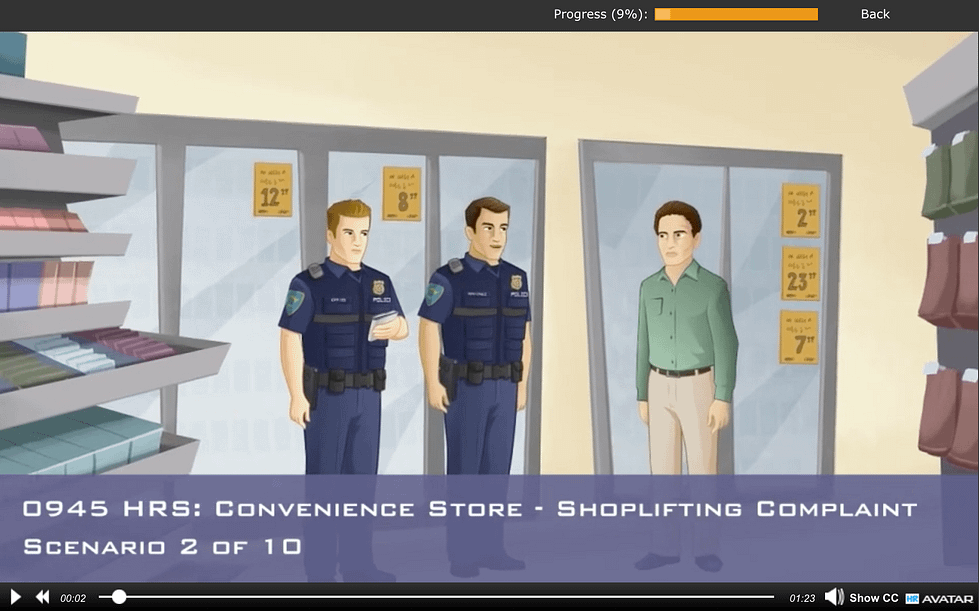Play the training video
Image resolution: width=979 pixels, height=611 pixels.
click(x=15, y=597)
